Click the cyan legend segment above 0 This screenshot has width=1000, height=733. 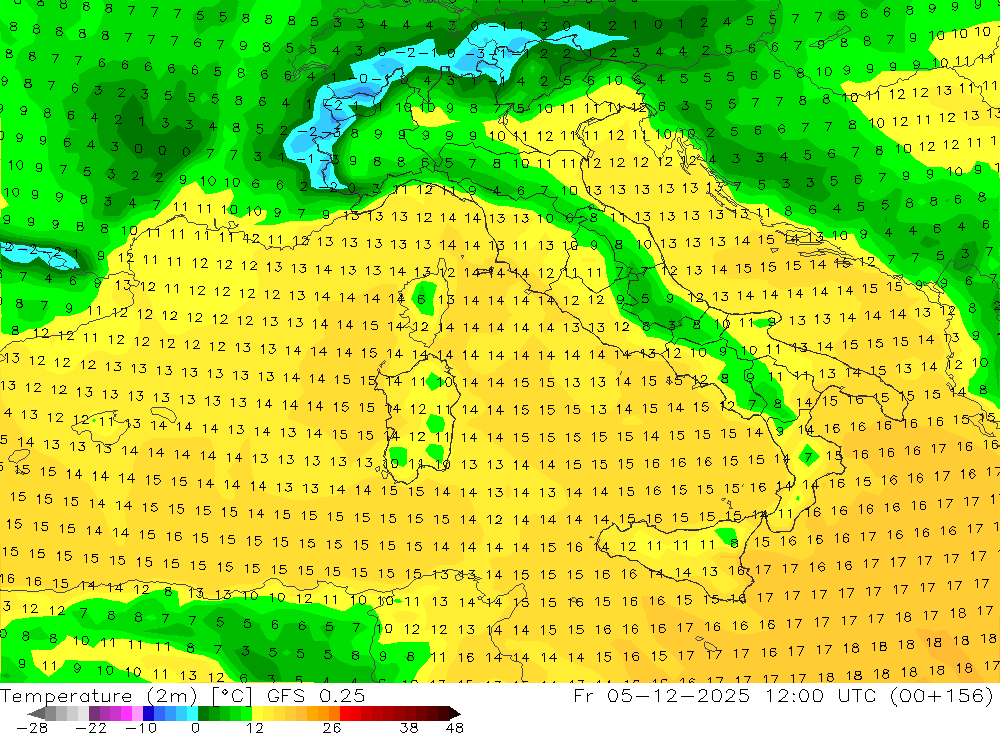[x=192, y=713]
